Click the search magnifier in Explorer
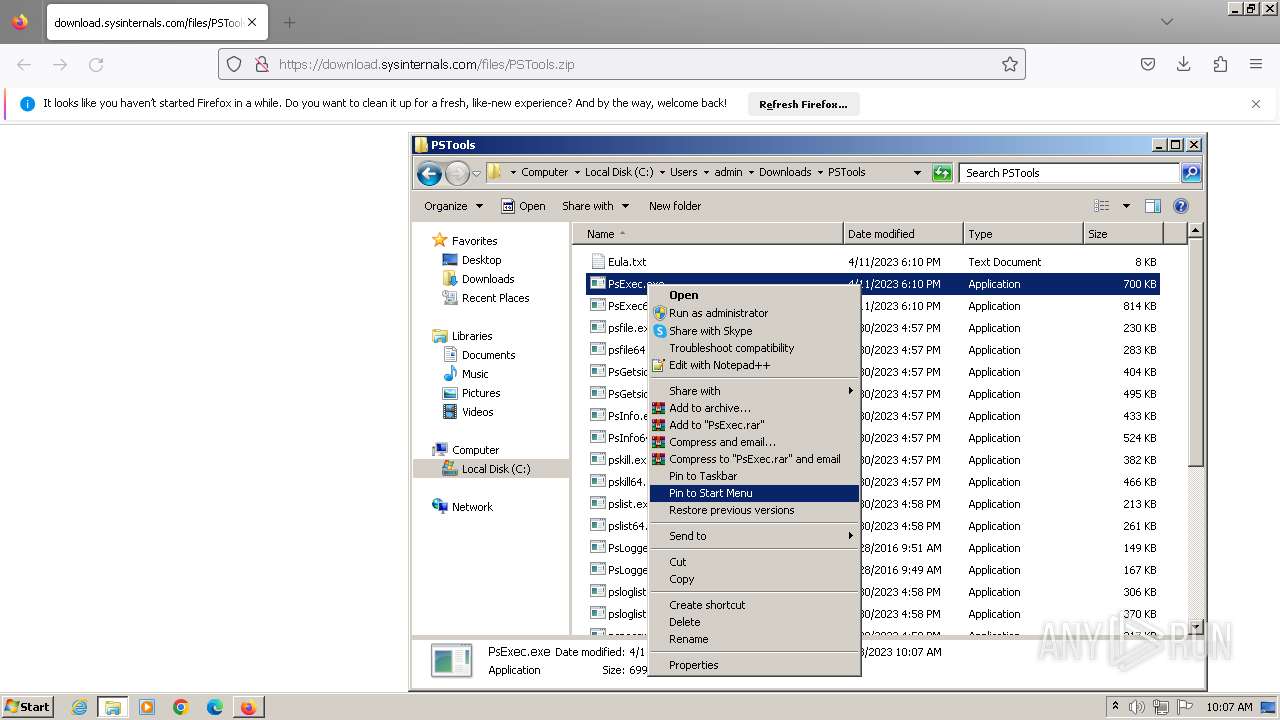The width and height of the screenshot is (1280, 720). pos(1190,173)
